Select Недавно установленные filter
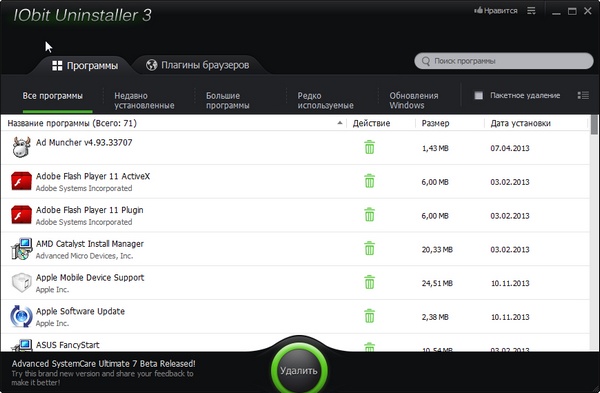 (144, 100)
